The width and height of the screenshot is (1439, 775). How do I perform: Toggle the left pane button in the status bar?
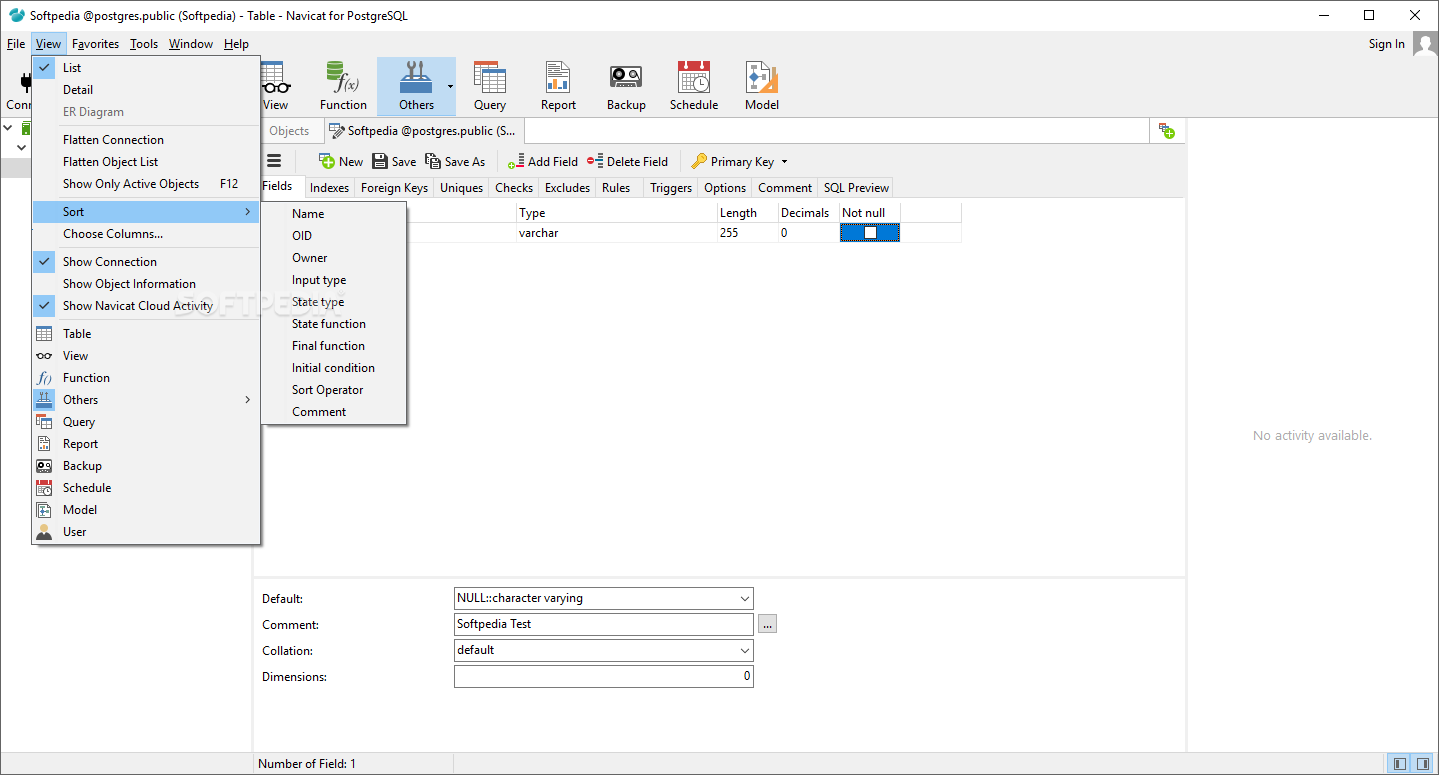click(1400, 764)
